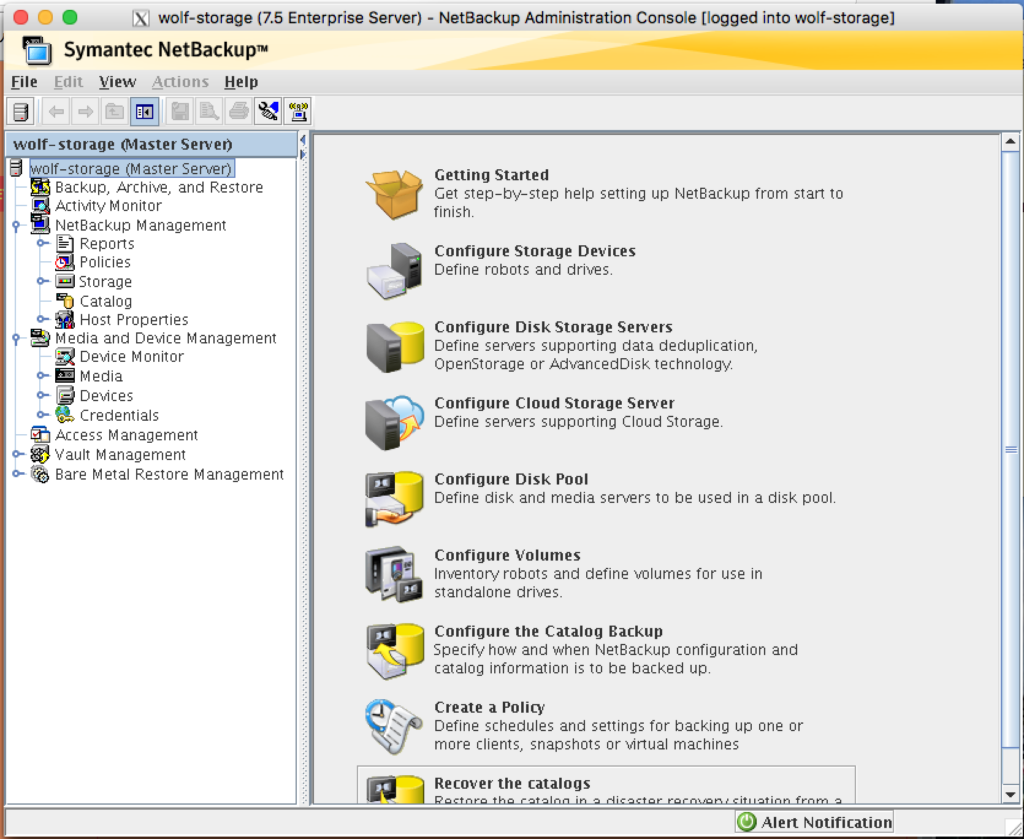Click the Configure Cloud Storage Server icon

394,421
